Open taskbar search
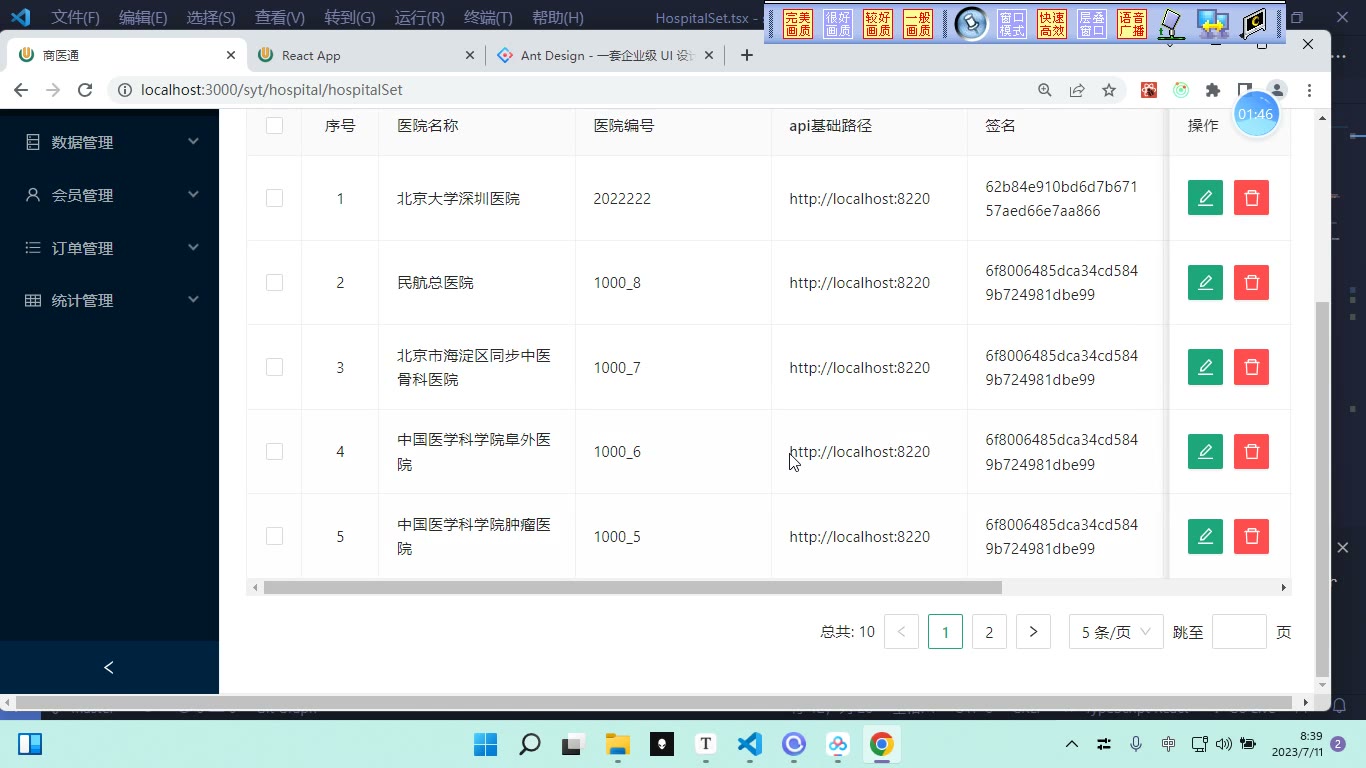 pyautogui.click(x=530, y=744)
